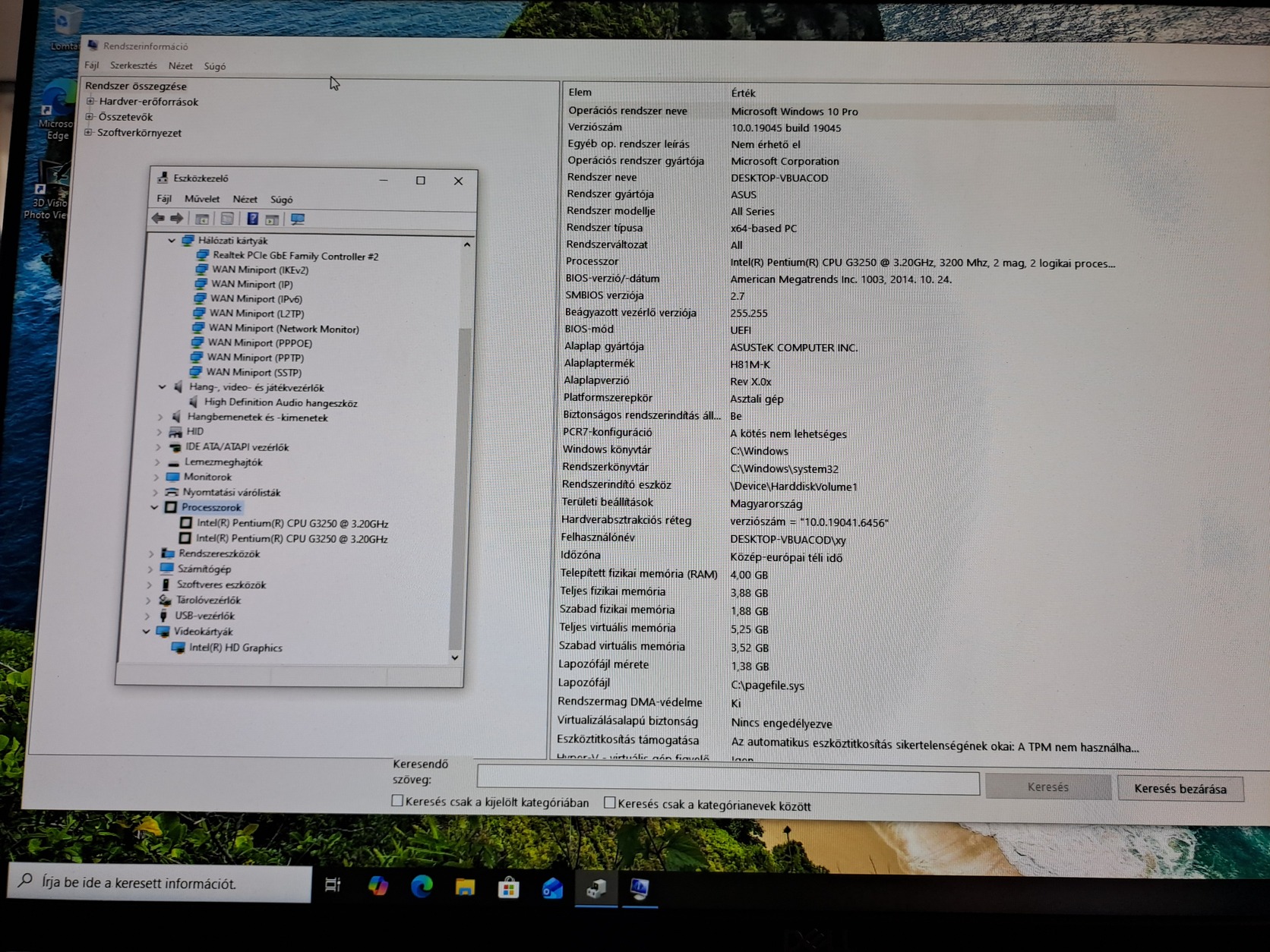
Task: Click the blue Help question mark icon
Action: 253,219
